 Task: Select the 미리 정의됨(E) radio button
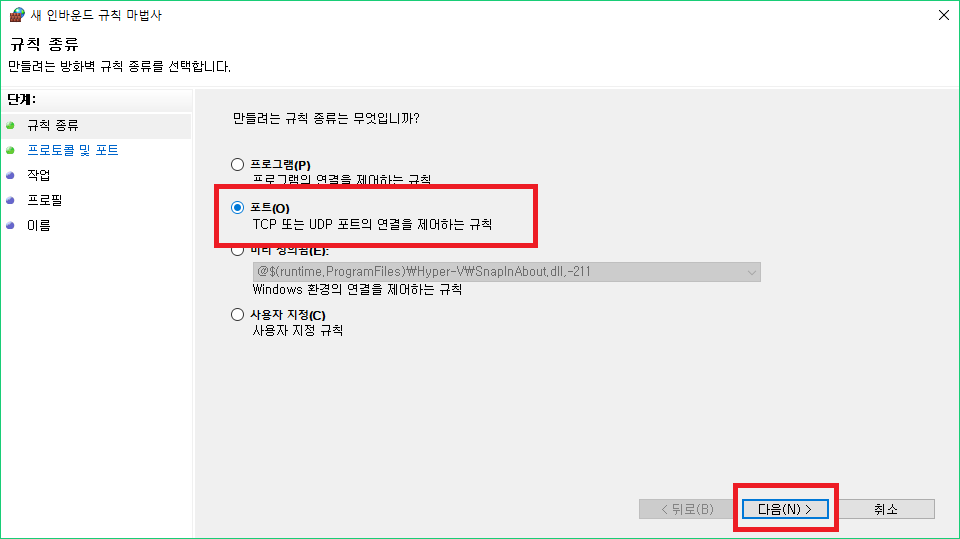tap(238, 251)
